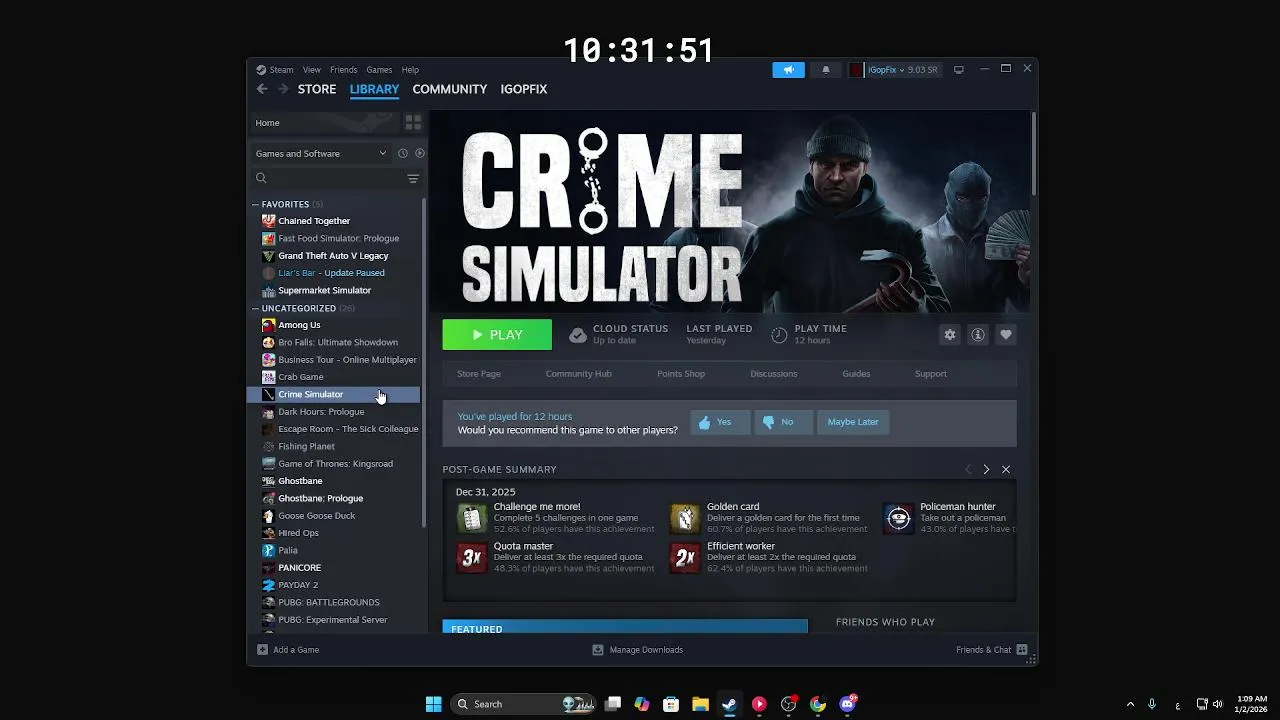Open the notifications bell
Screen dimensions: 1280x720
[826, 70]
